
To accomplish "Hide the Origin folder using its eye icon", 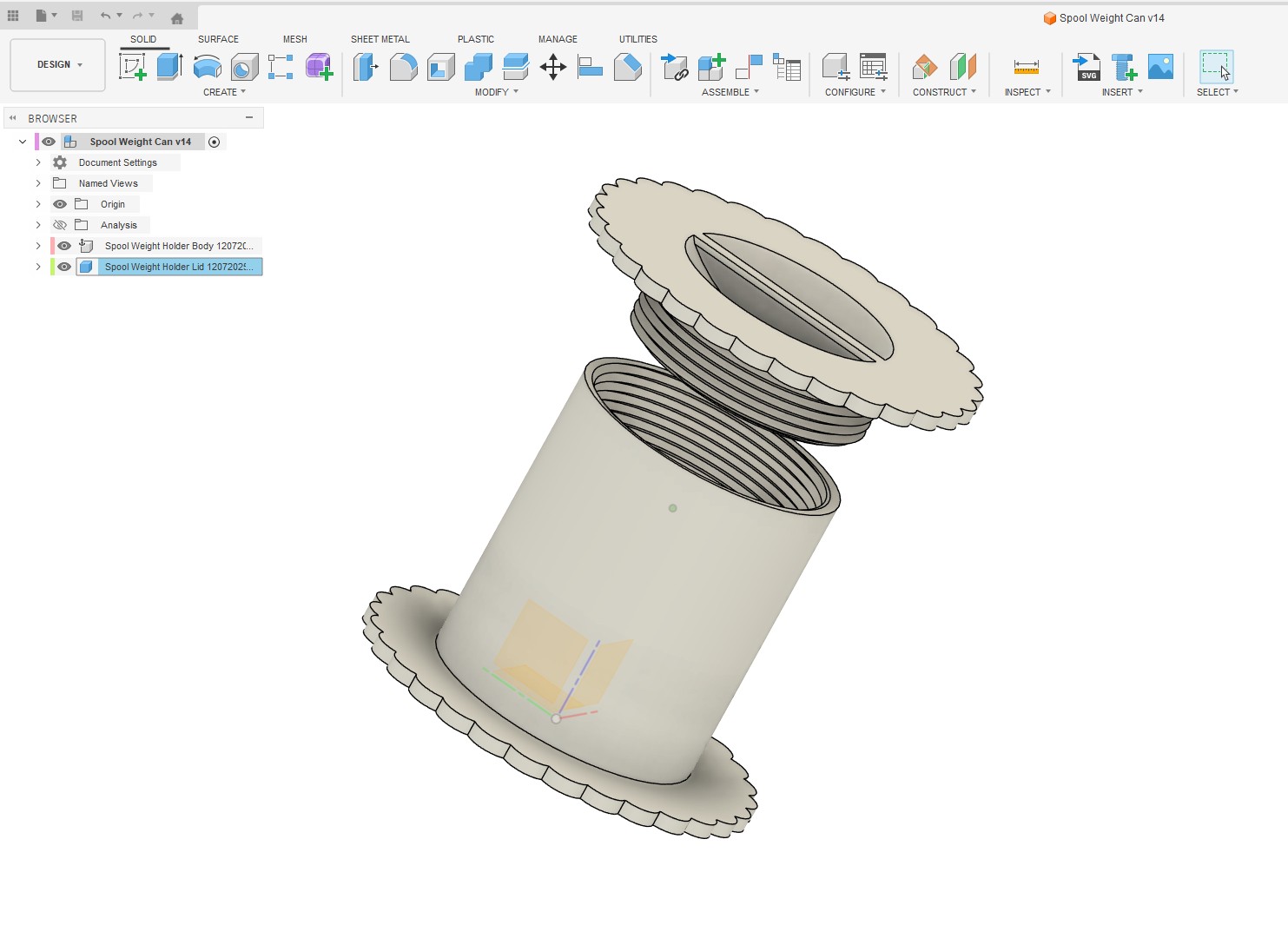I will (x=60, y=204).
